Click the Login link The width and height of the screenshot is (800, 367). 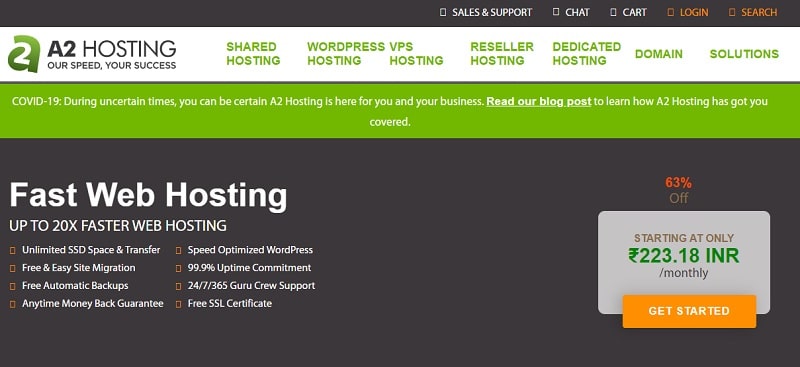coord(694,12)
